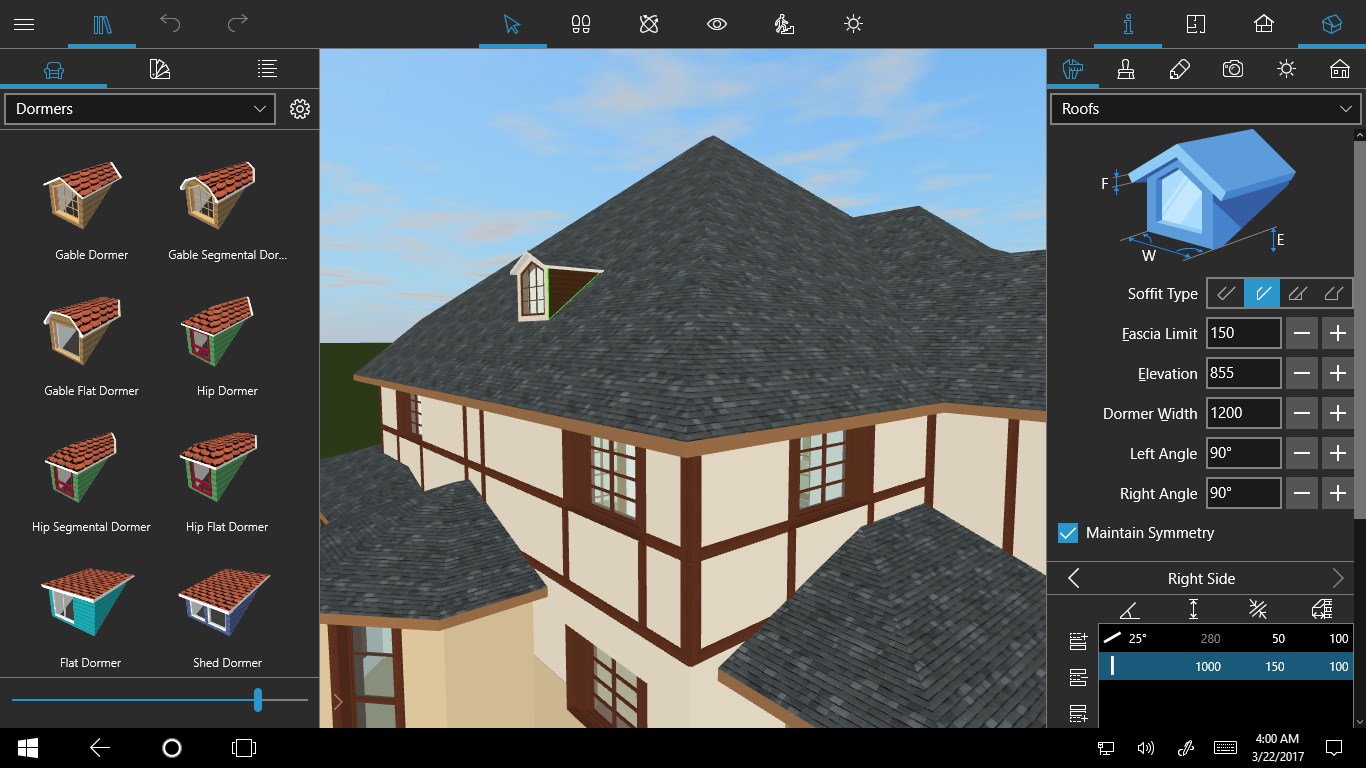
Task: Choose the Walk Upstairs tool
Action: (785, 23)
